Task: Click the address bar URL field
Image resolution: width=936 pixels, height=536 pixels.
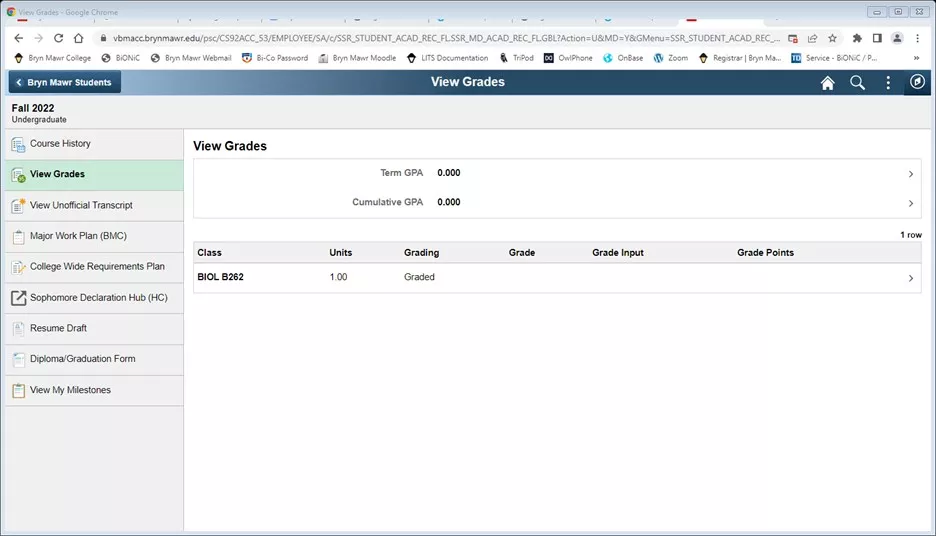Action: tap(446, 38)
